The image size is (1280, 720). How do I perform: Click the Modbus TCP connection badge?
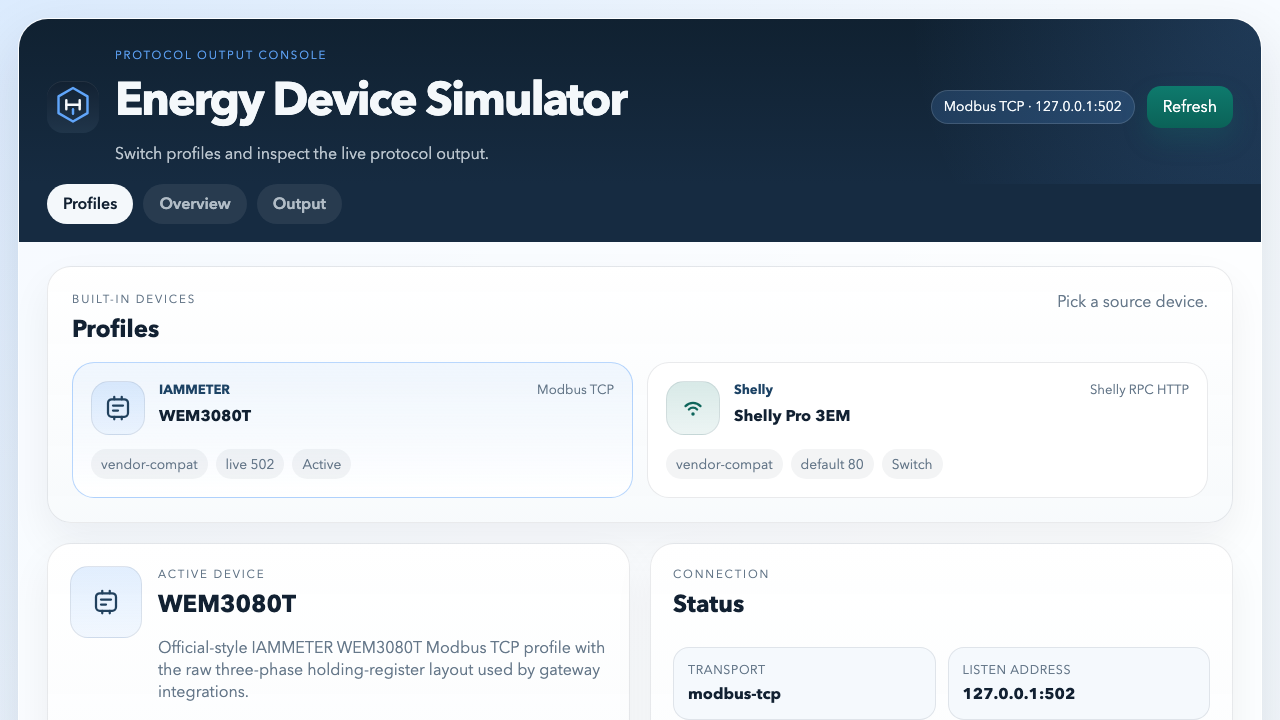[1032, 107]
